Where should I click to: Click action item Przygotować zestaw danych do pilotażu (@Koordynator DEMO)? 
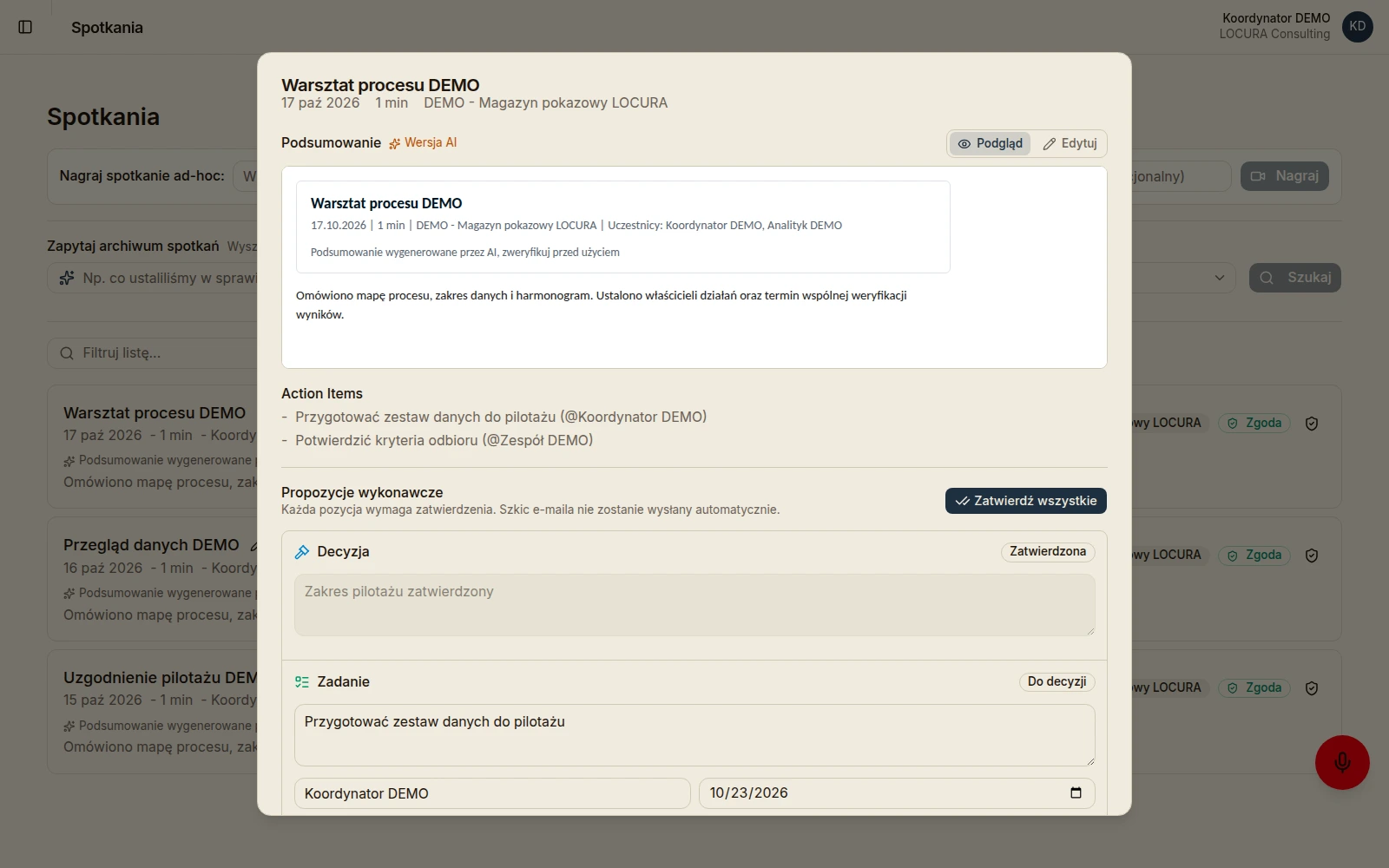[x=501, y=418]
